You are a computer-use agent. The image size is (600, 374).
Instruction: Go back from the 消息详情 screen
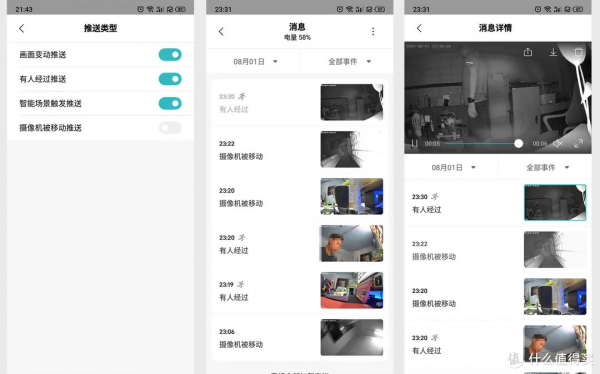pos(419,28)
